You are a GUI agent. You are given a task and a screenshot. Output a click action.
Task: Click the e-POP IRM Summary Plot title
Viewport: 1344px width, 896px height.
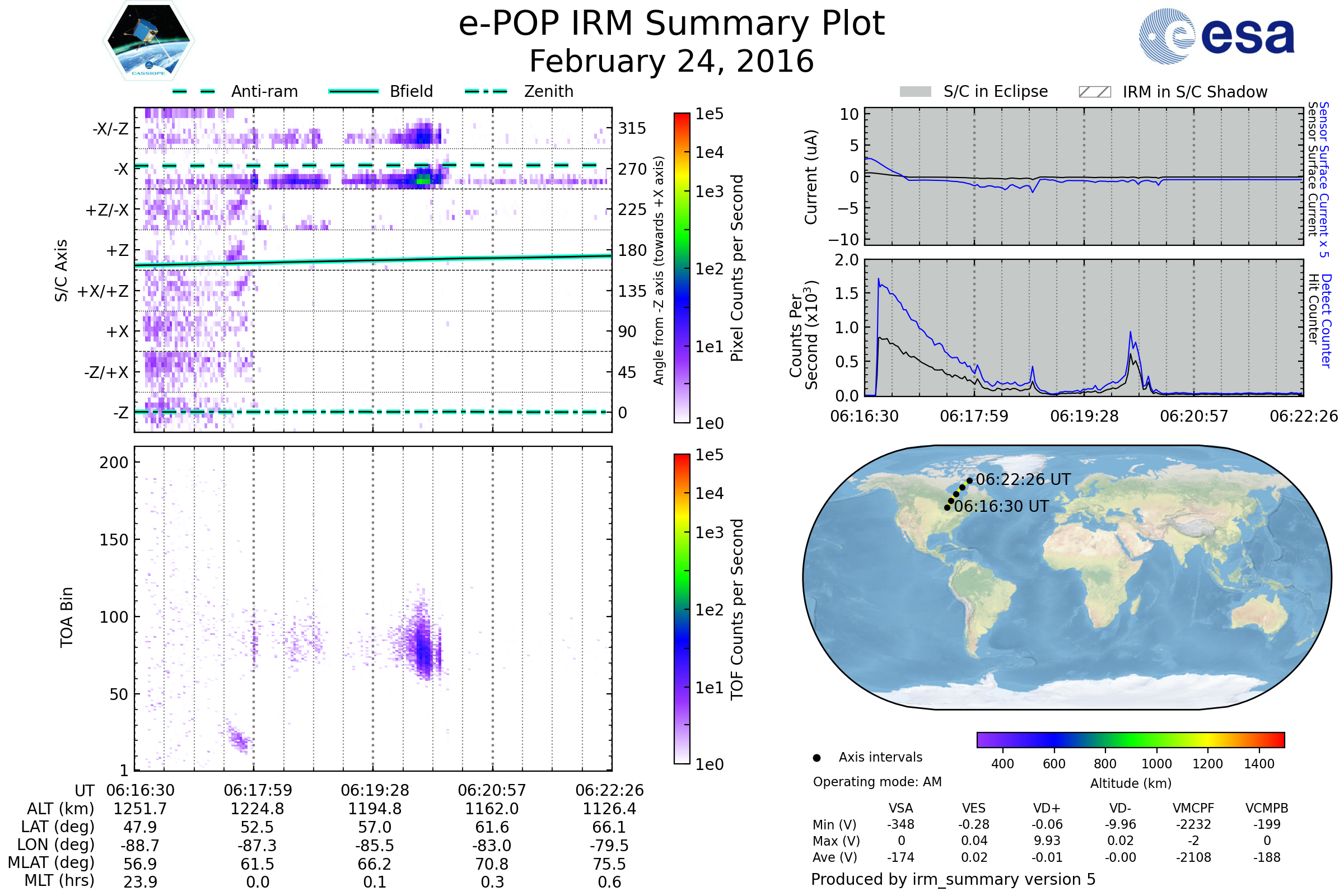click(671, 24)
